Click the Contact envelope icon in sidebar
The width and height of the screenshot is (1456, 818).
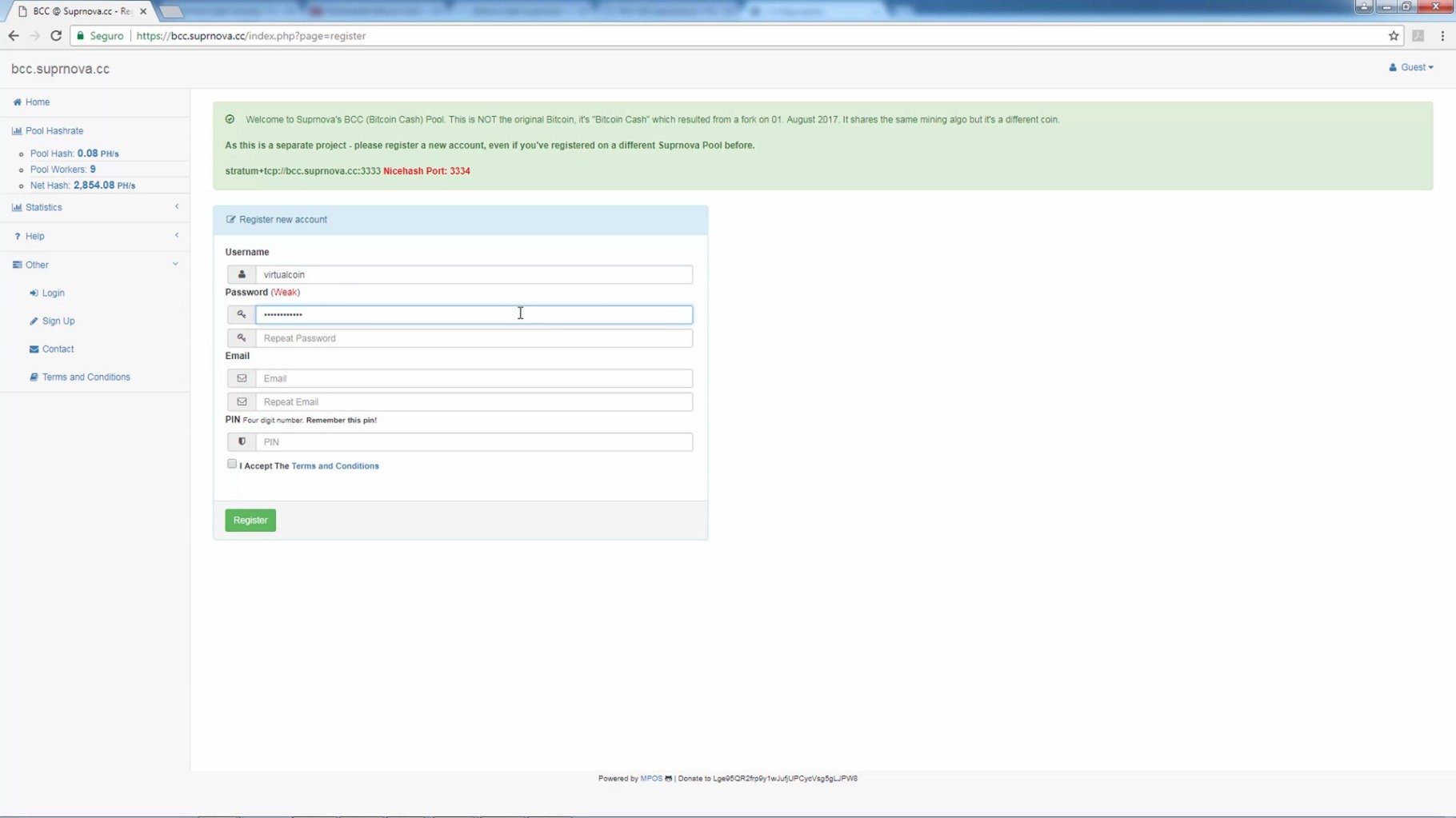[x=34, y=349]
